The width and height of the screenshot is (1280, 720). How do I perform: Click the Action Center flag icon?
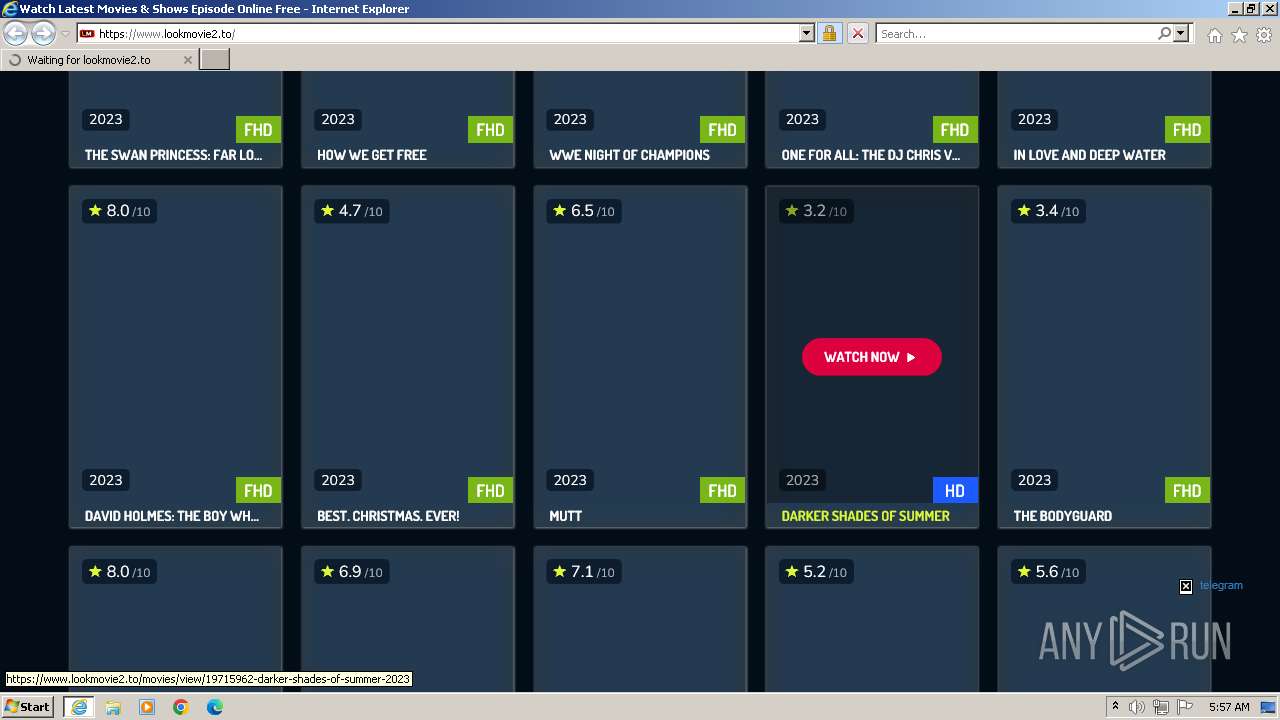[1185, 707]
